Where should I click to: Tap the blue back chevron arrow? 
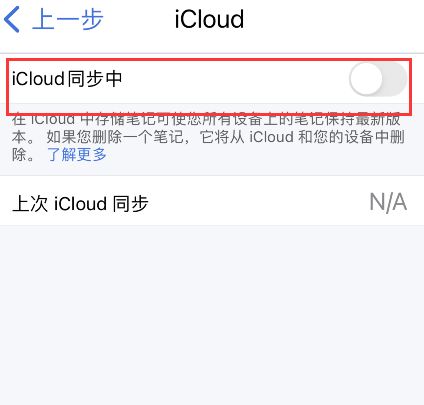click(12, 19)
